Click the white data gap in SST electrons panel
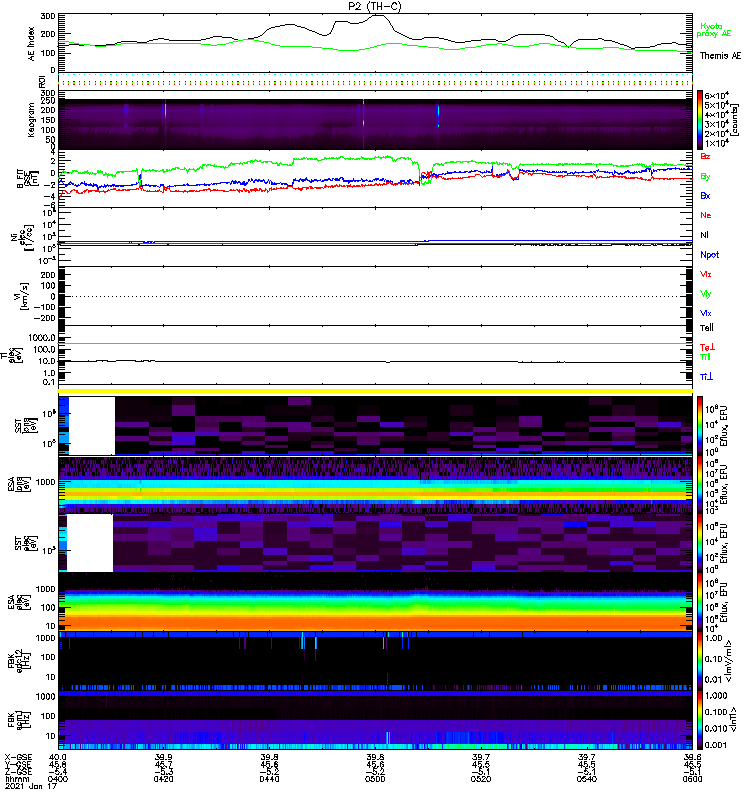 point(90,542)
